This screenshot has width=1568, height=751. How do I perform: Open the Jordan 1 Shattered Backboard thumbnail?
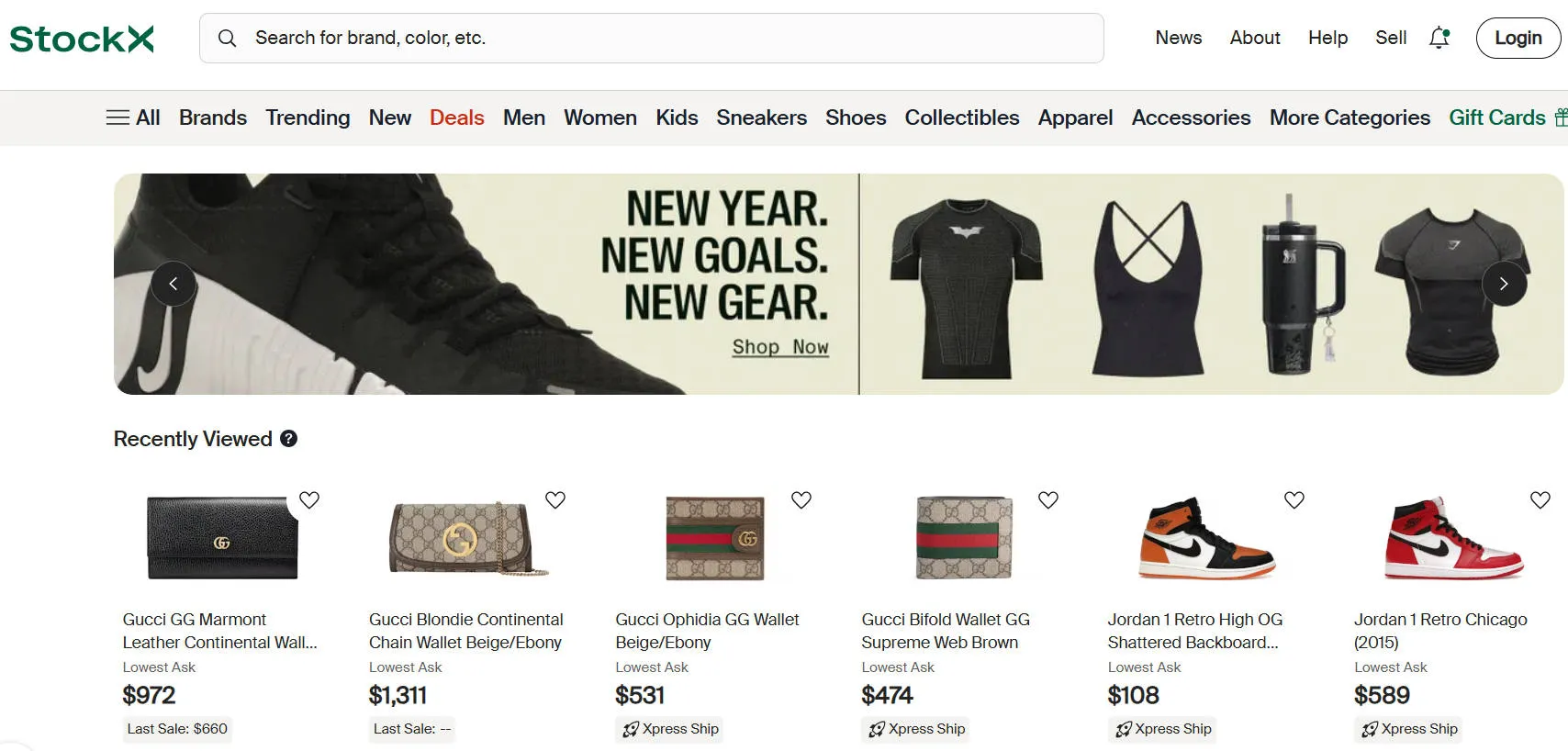(1206, 538)
